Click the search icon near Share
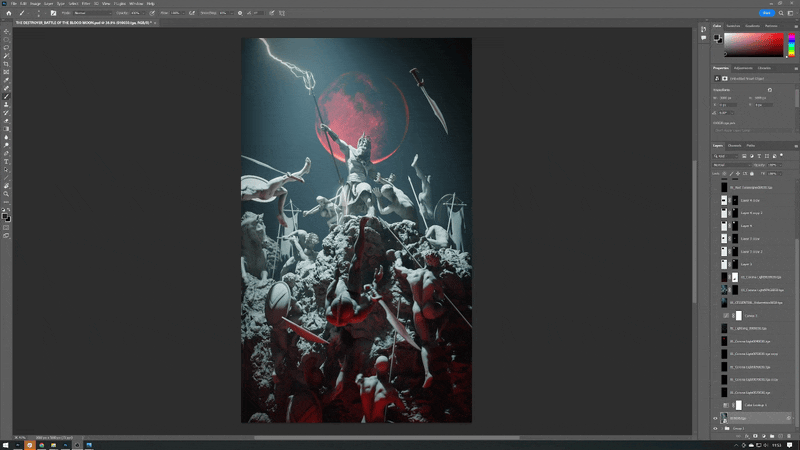 (x=781, y=13)
